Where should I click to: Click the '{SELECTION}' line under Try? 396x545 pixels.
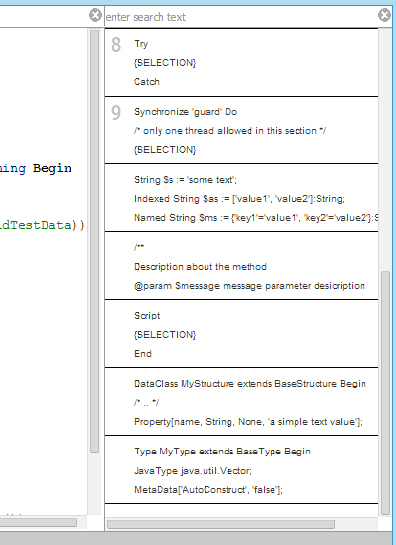(165, 63)
